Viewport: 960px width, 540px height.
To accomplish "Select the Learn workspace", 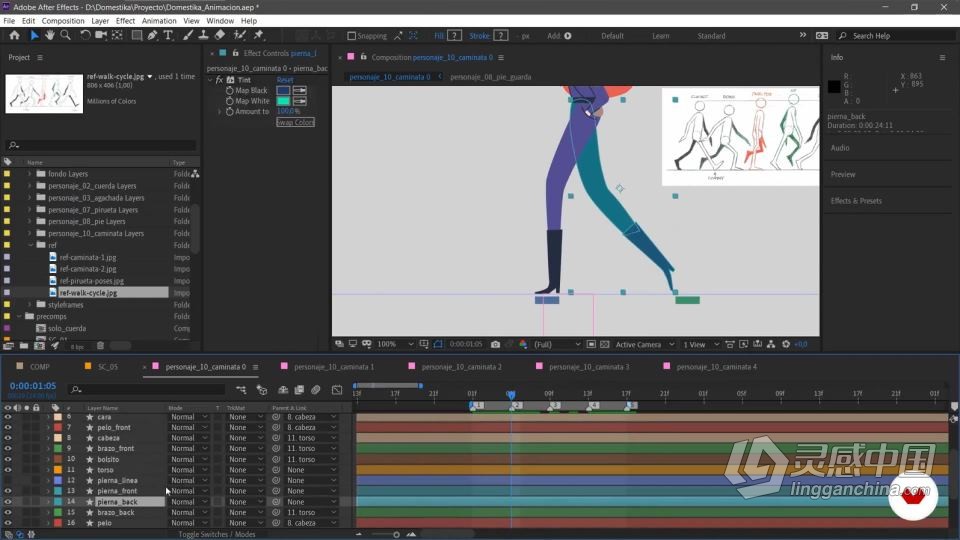I will 661,36.
